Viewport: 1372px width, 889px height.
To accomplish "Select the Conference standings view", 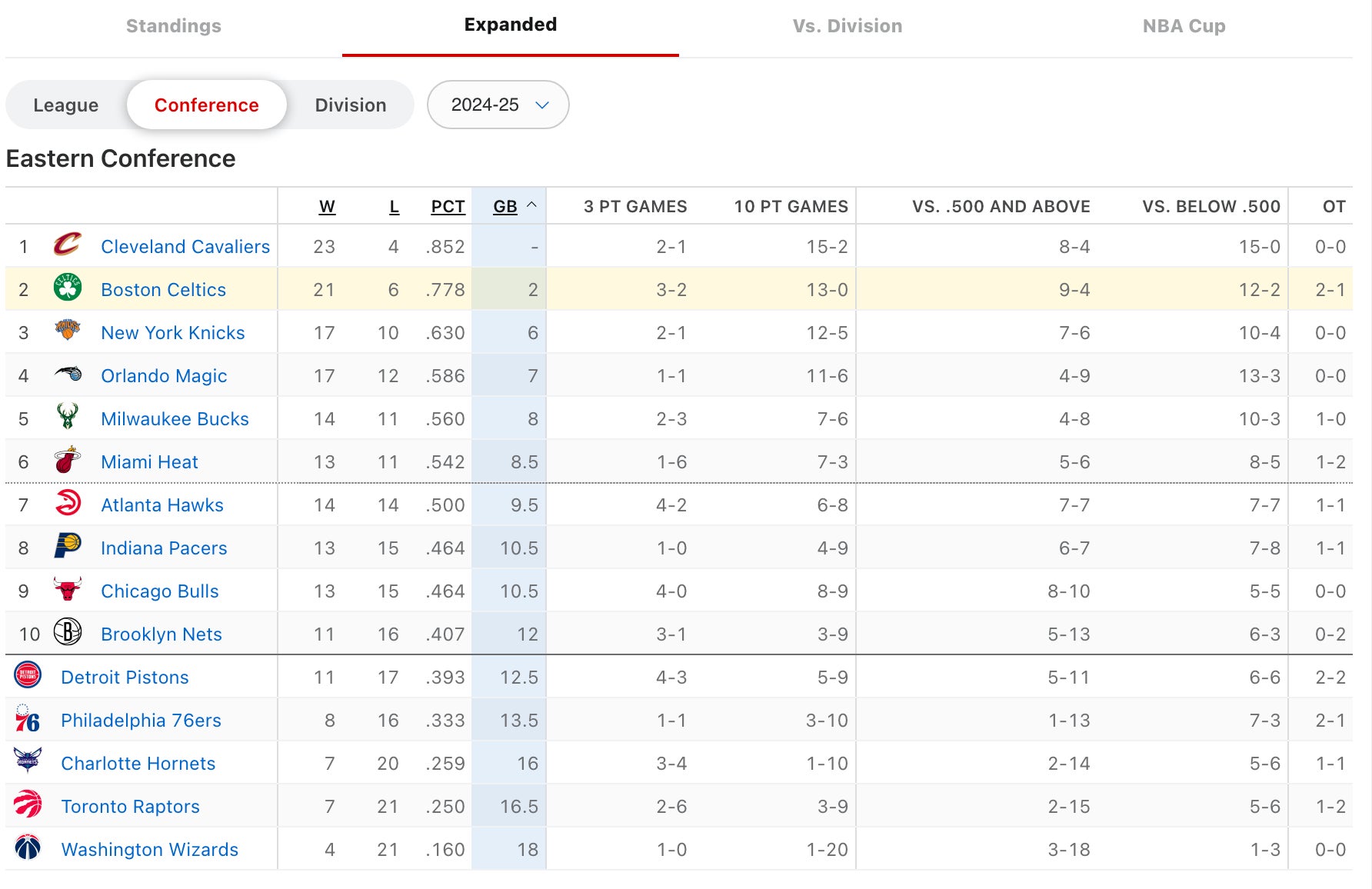I will coord(206,105).
